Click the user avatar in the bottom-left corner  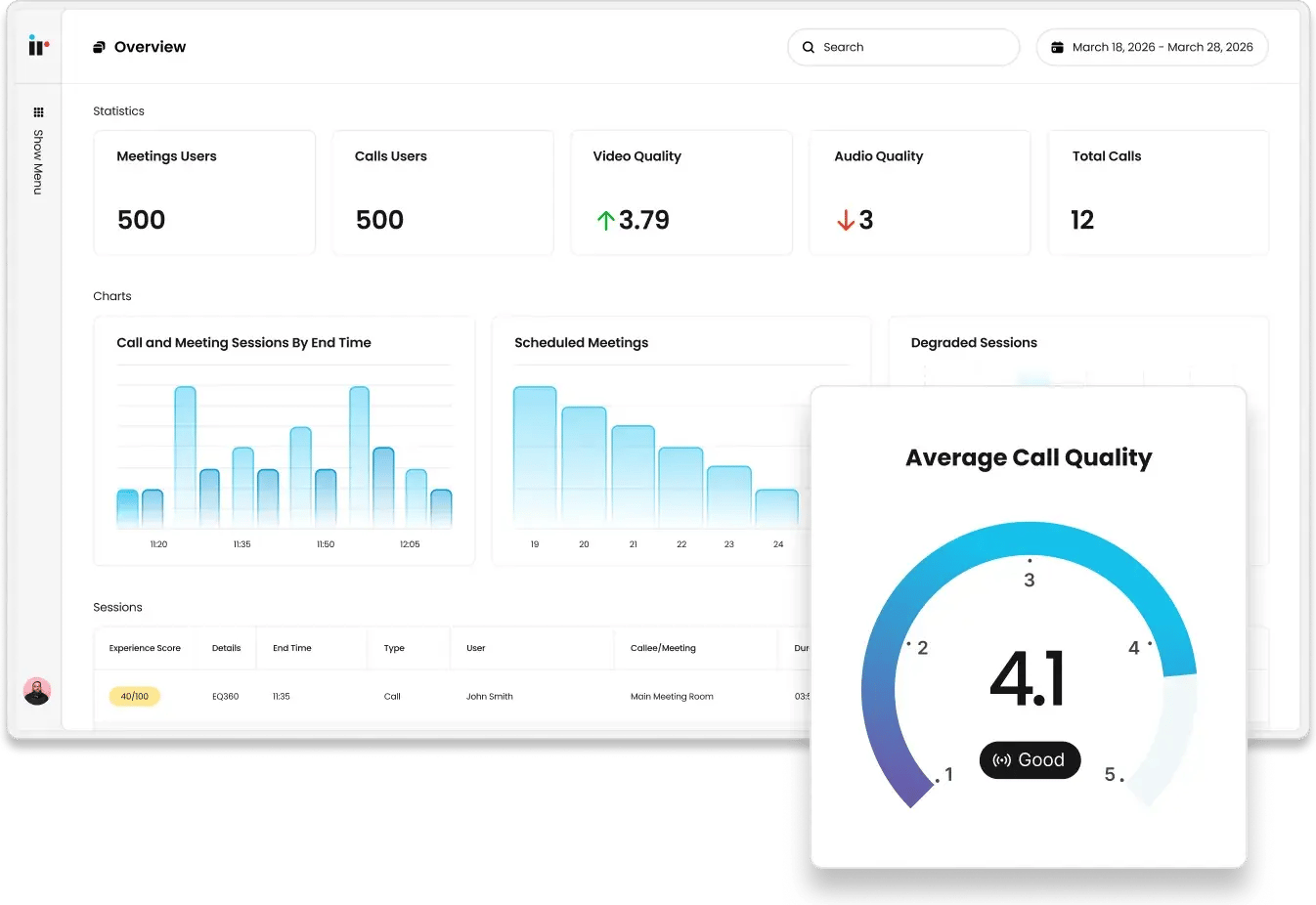coord(37,690)
